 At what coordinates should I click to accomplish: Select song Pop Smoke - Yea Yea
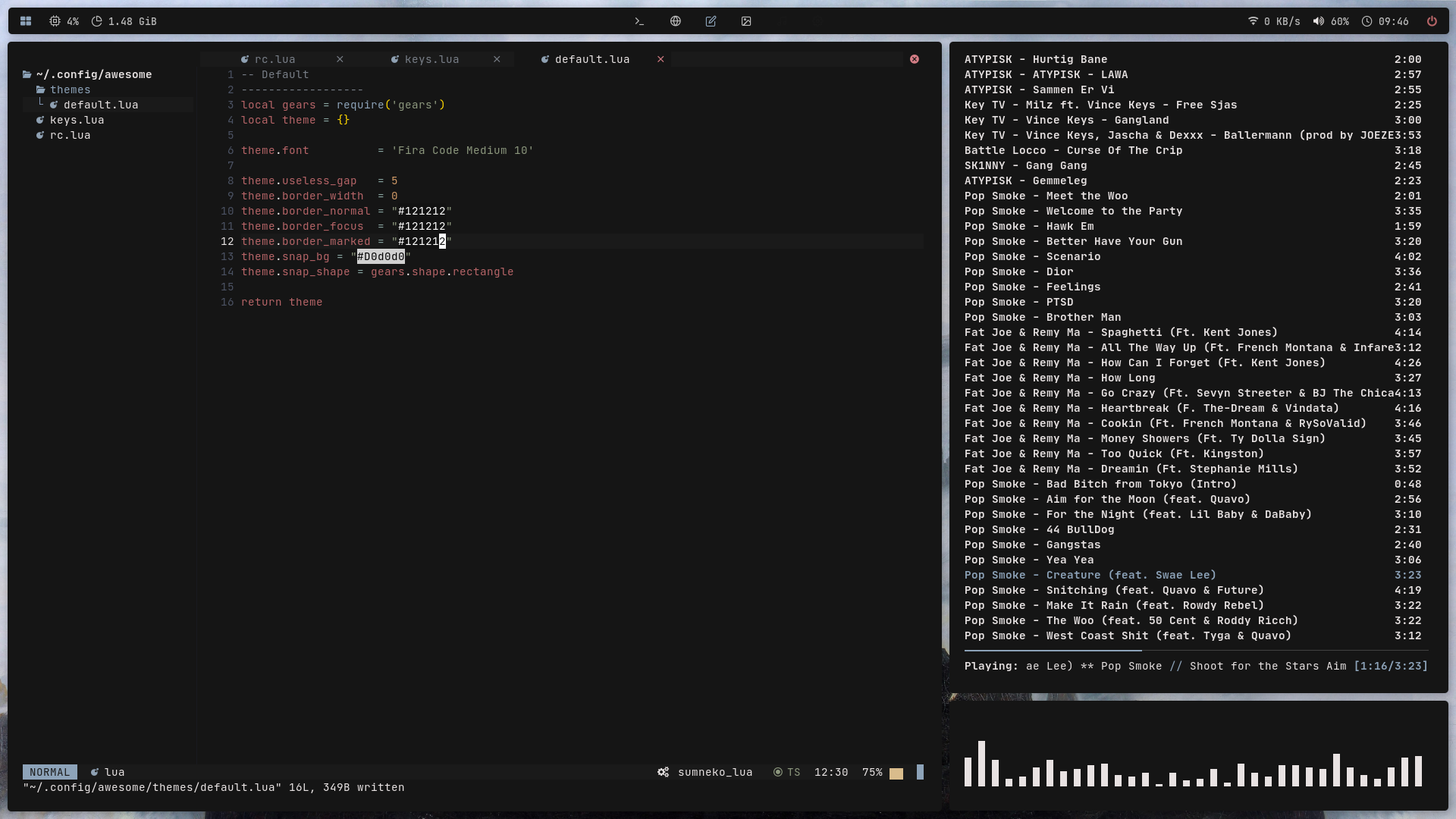pos(1193,560)
